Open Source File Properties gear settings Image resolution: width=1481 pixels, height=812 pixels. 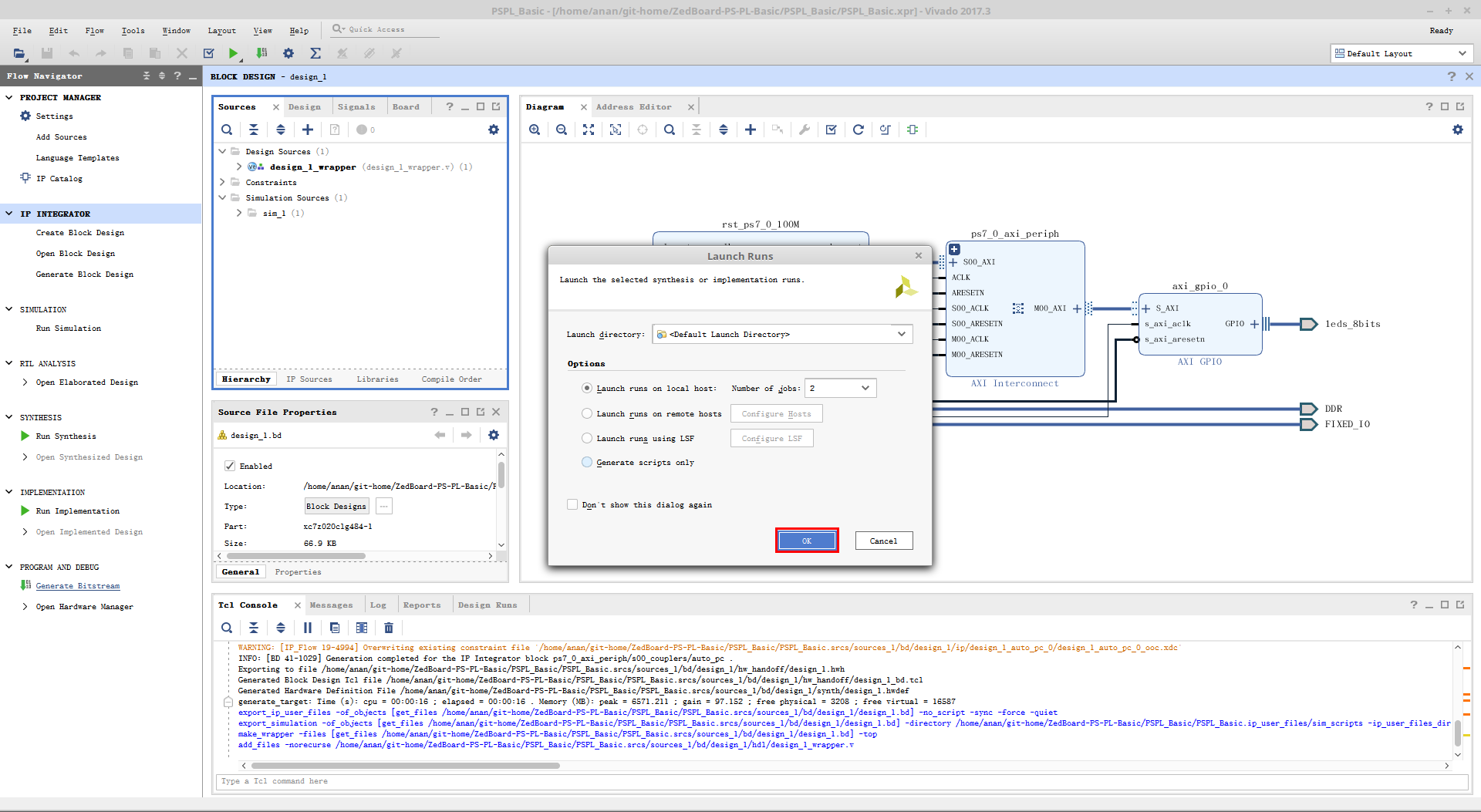tap(494, 435)
